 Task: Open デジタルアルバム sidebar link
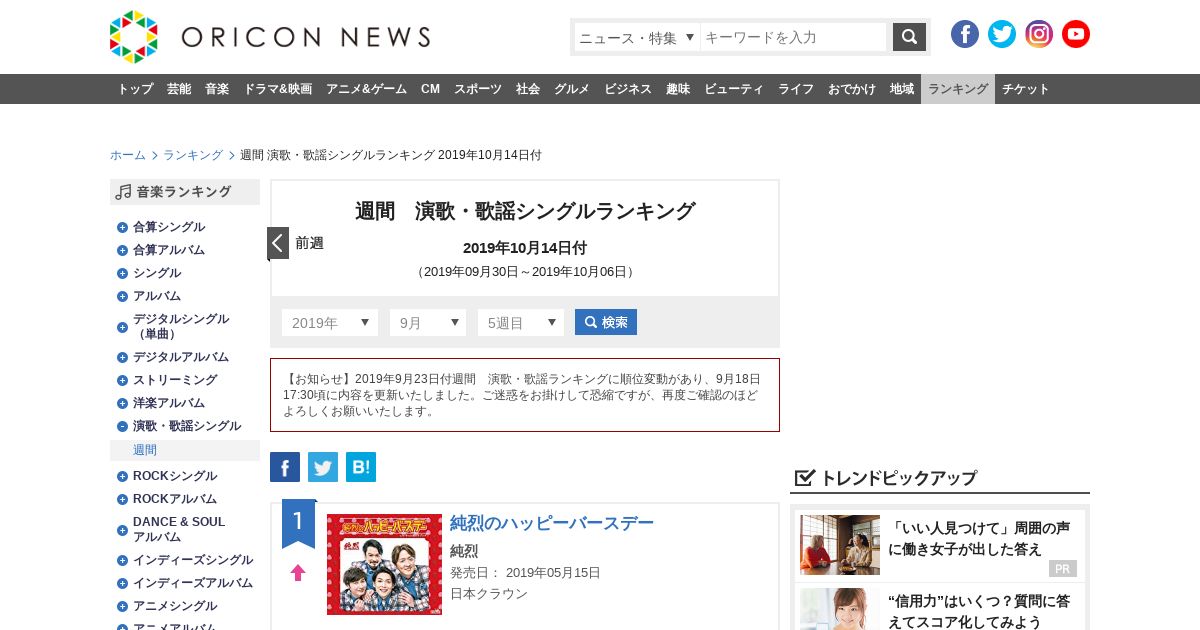coord(181,357)
